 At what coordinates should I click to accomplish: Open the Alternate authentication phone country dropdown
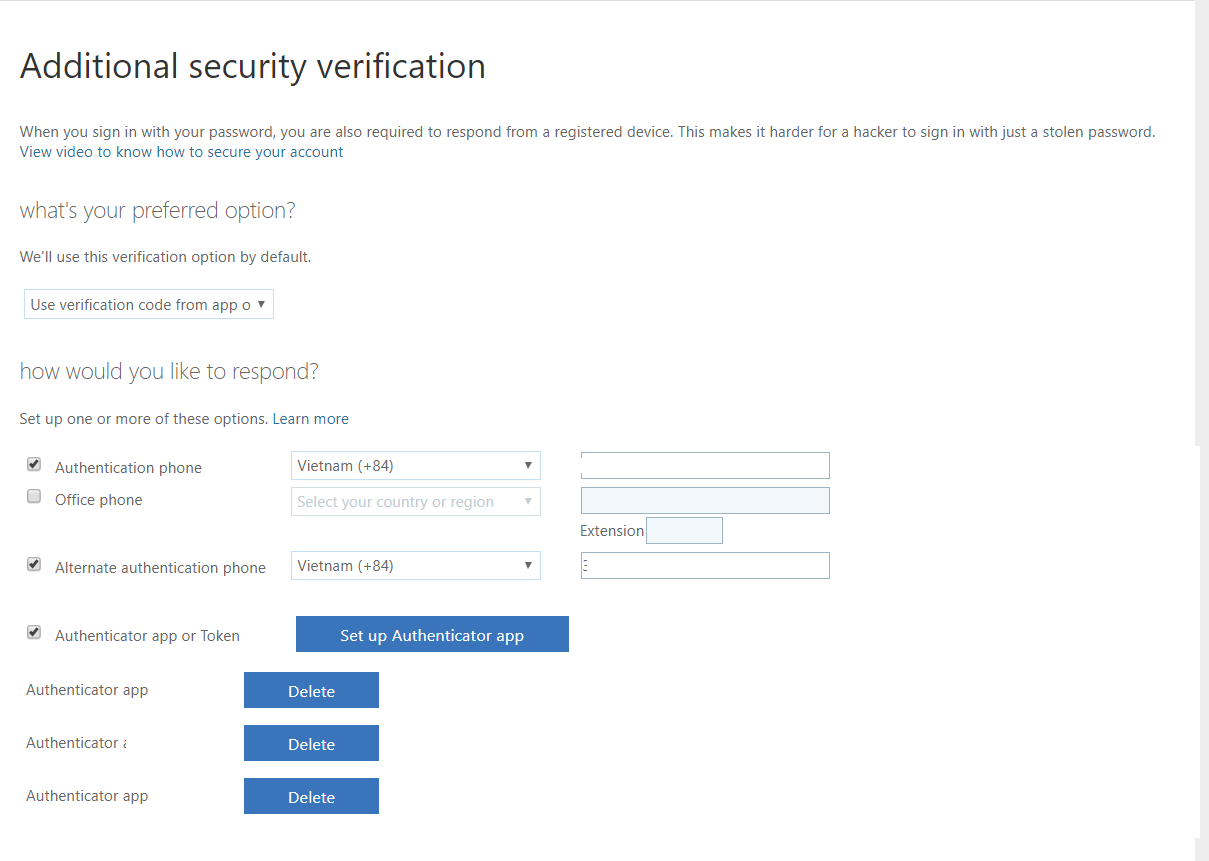[415, 565]
